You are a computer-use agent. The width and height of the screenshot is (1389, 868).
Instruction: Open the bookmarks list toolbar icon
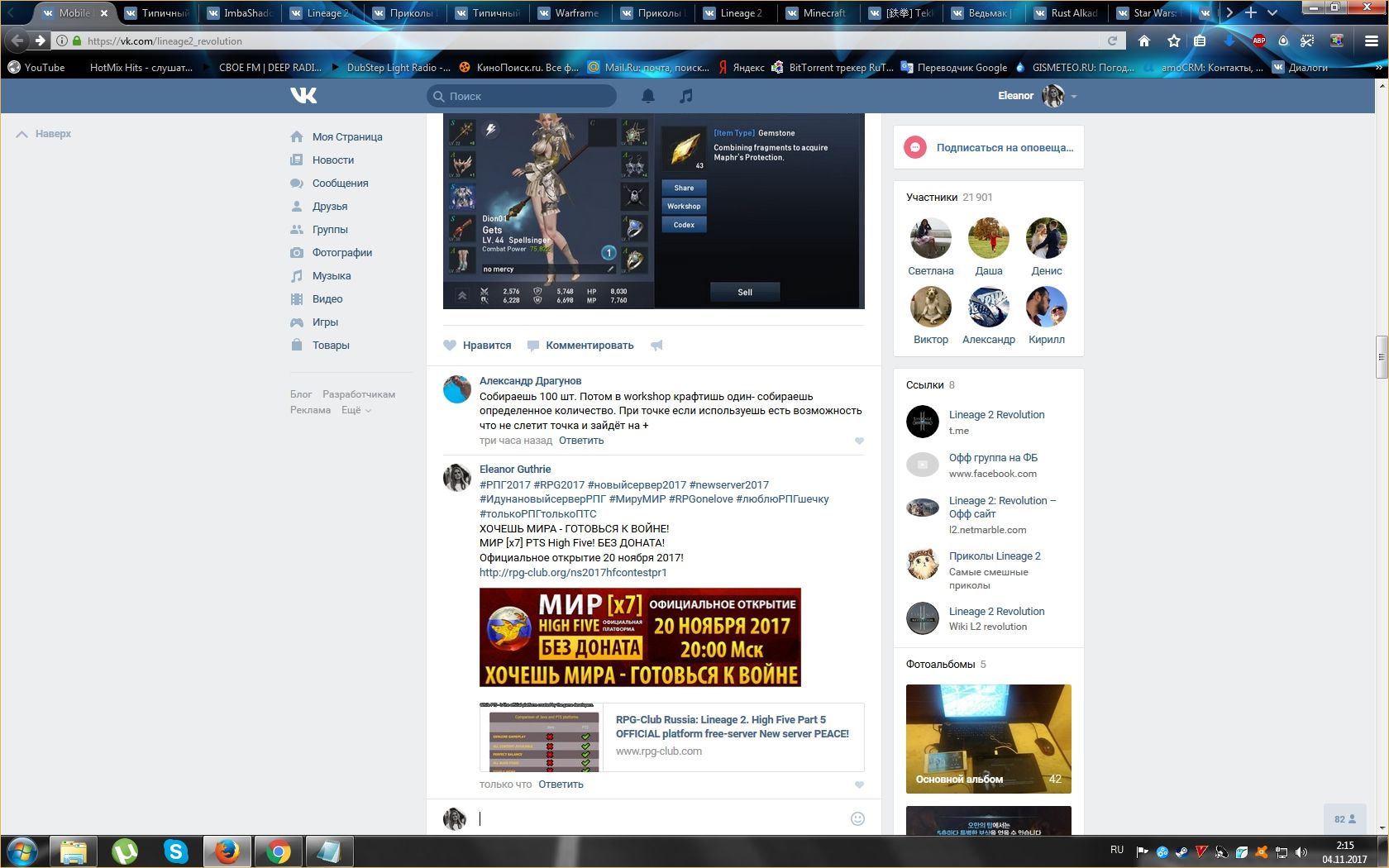click(1200, 41)
